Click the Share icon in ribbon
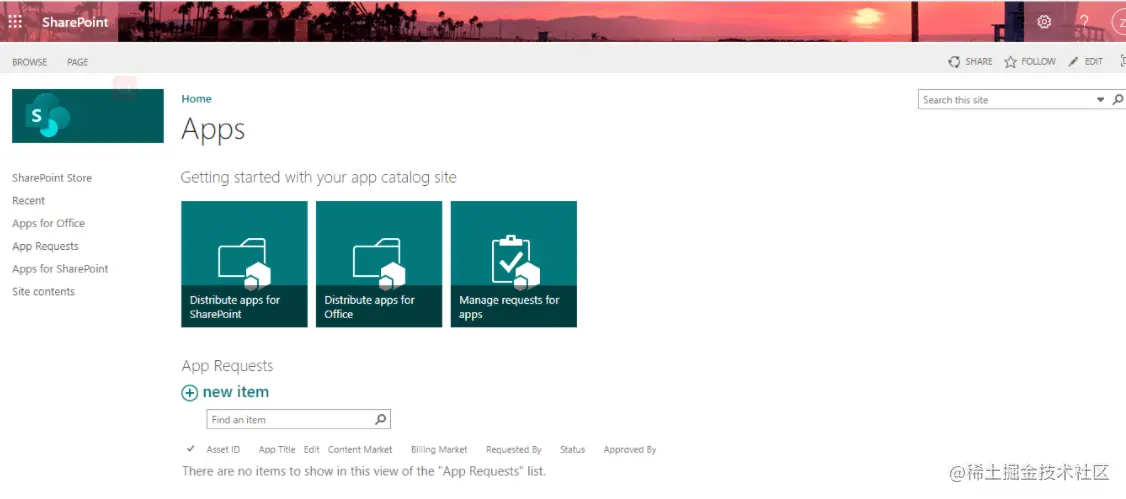The height and width of the screenshot is (499, 1126). (x=954, y=62)
